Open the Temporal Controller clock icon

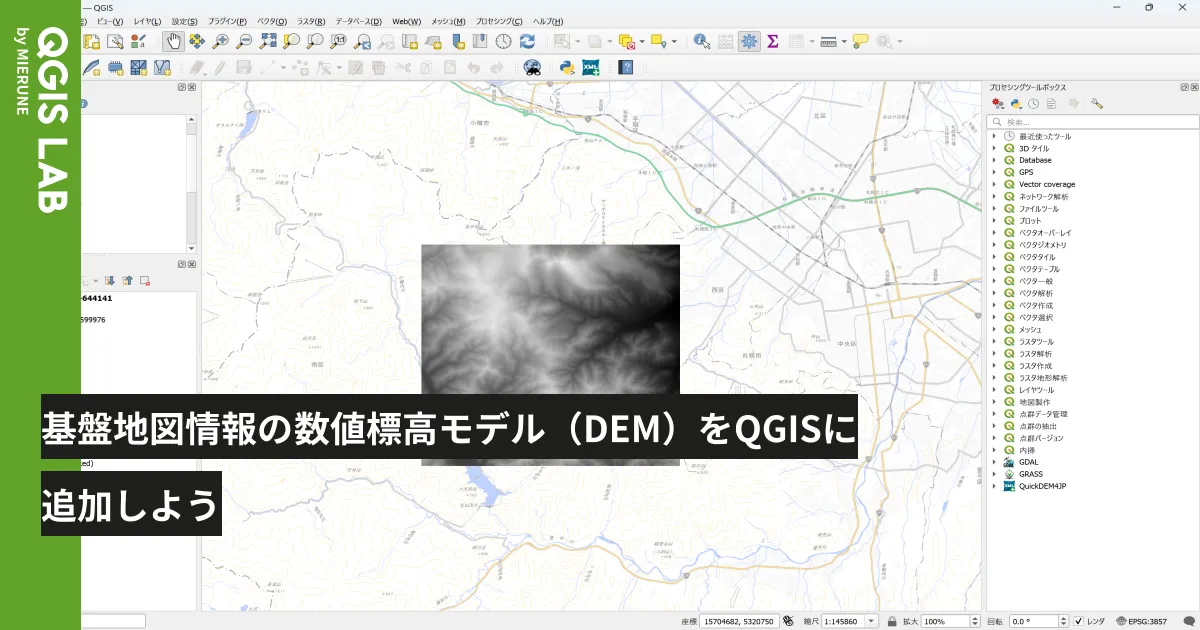[x=502, y=42]
